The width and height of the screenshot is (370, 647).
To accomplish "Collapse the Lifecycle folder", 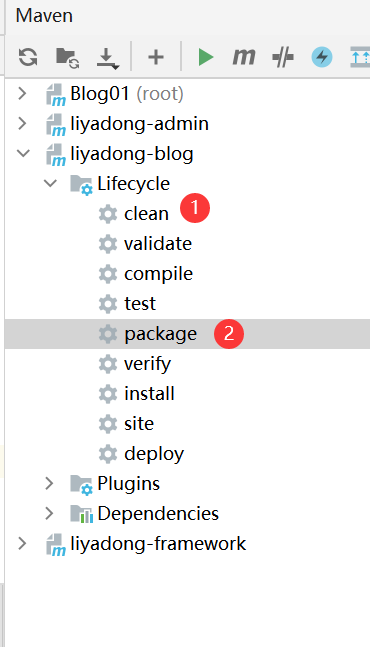I will click(50, 184).
